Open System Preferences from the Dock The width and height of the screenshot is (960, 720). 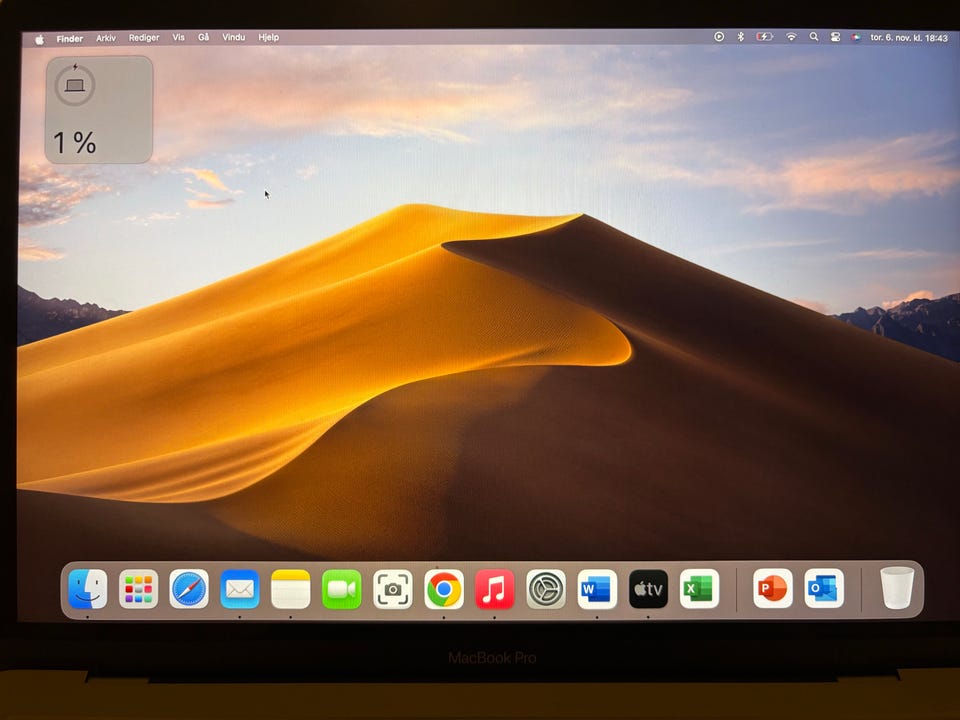pos(546,589)
